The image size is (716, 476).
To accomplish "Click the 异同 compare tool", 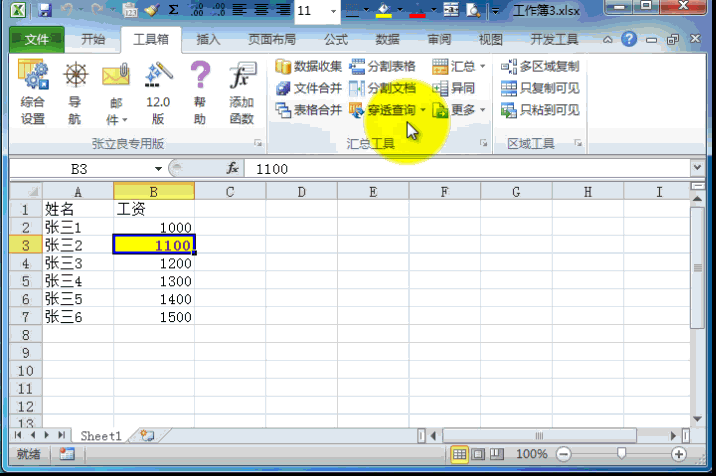I will [454, 88].
